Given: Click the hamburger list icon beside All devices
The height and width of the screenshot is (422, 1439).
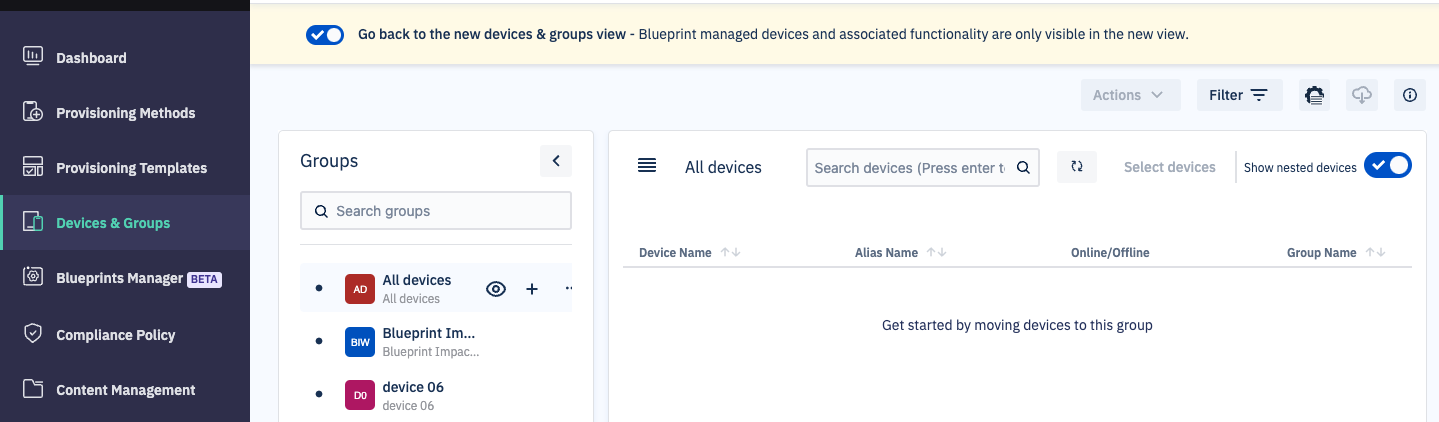Looking at the screenshot, I should point(647,165).
